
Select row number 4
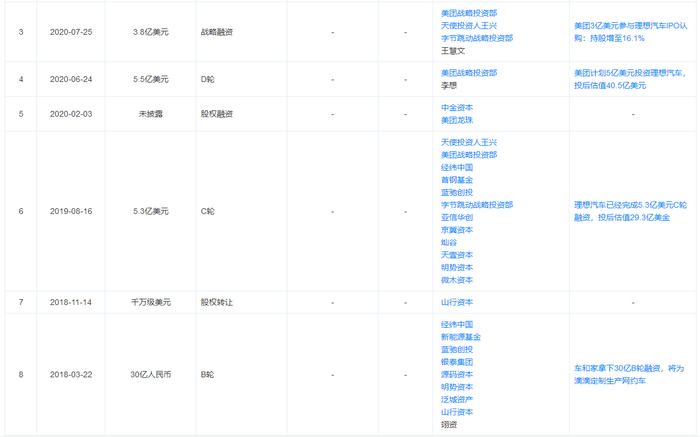(x=21, y=79)
